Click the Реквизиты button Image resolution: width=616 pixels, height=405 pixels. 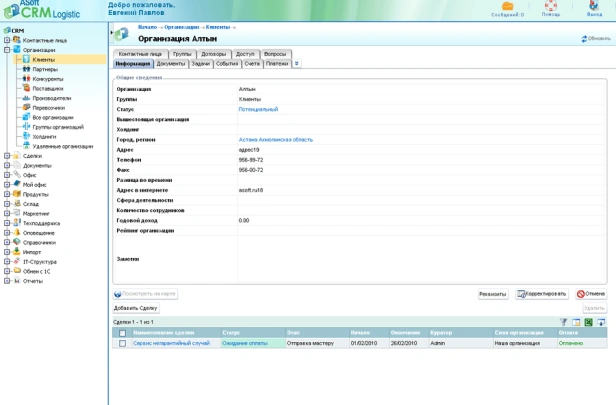point(492,294)
